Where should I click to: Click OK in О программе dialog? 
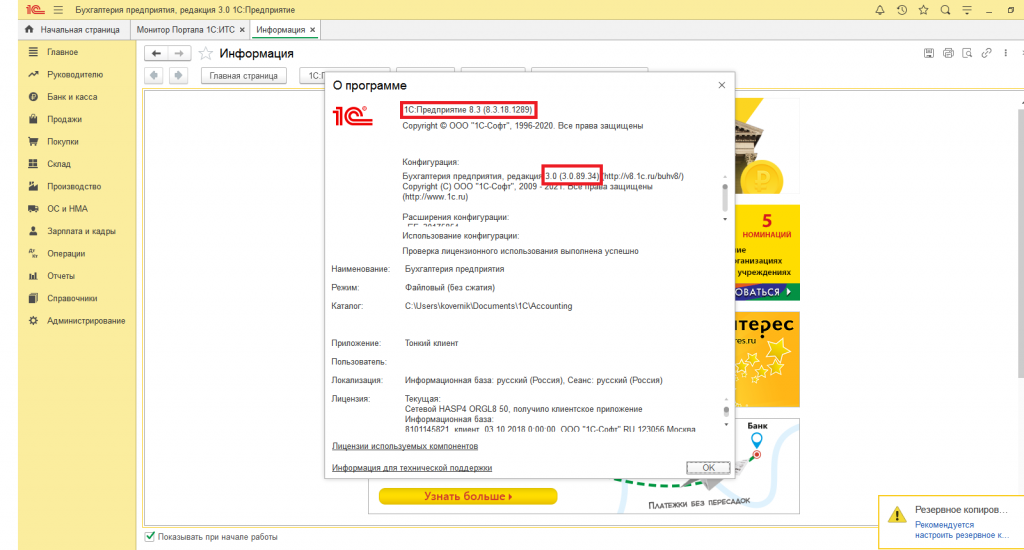click(x=708, y=468)
